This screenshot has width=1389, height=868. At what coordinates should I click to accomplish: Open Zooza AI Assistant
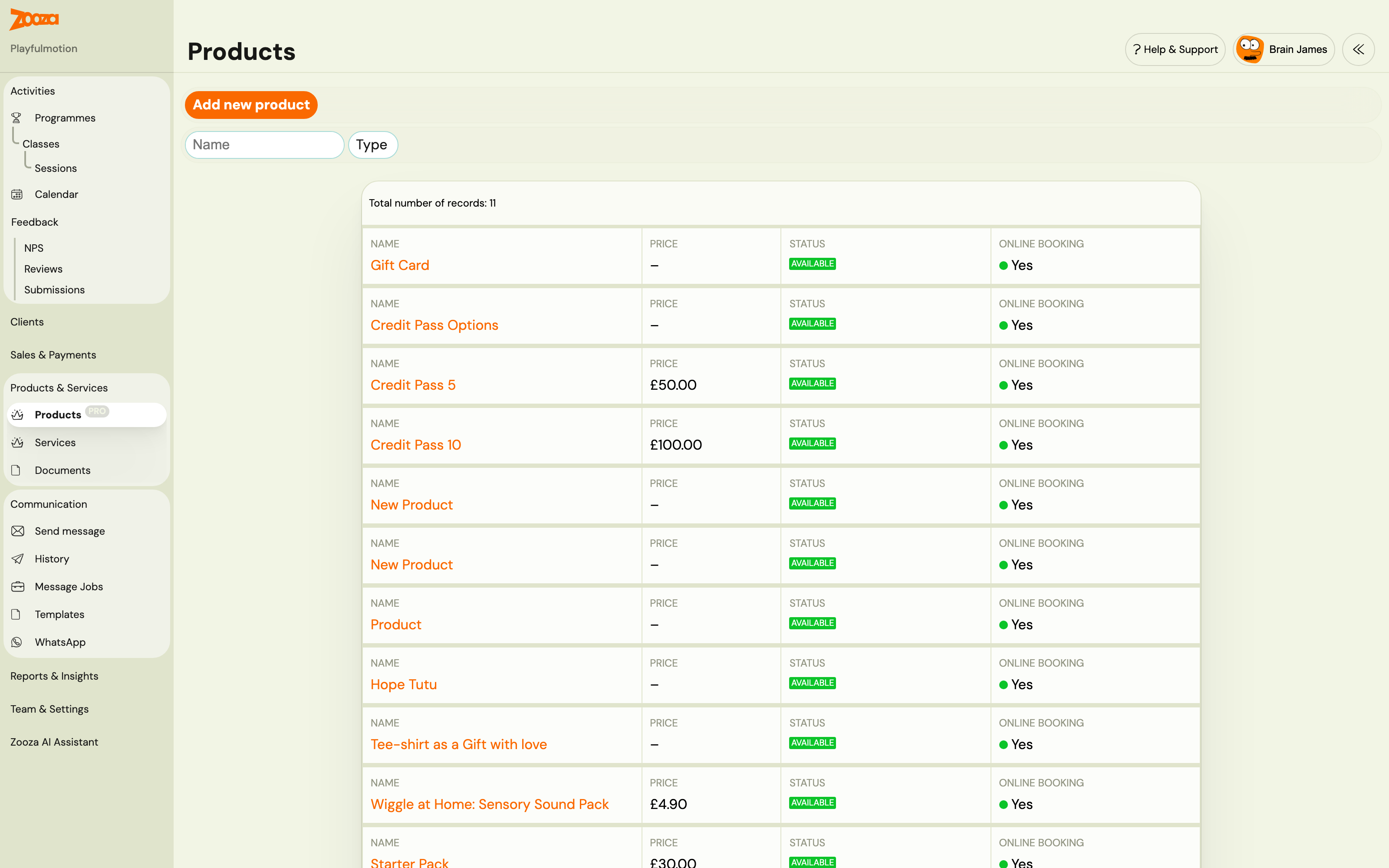(54, 742)
